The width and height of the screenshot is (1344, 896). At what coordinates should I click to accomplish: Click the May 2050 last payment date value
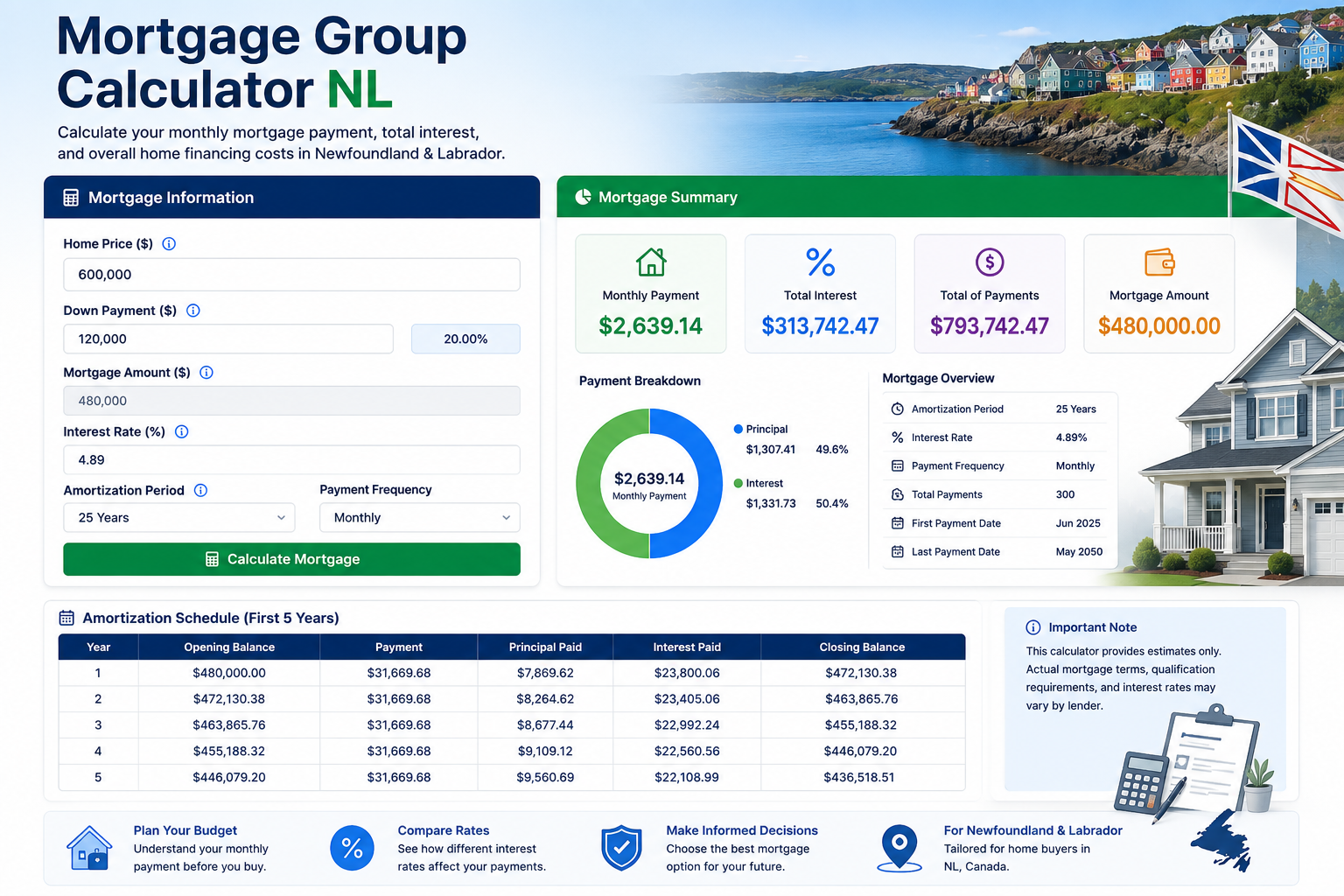(x=1079, y=552)
